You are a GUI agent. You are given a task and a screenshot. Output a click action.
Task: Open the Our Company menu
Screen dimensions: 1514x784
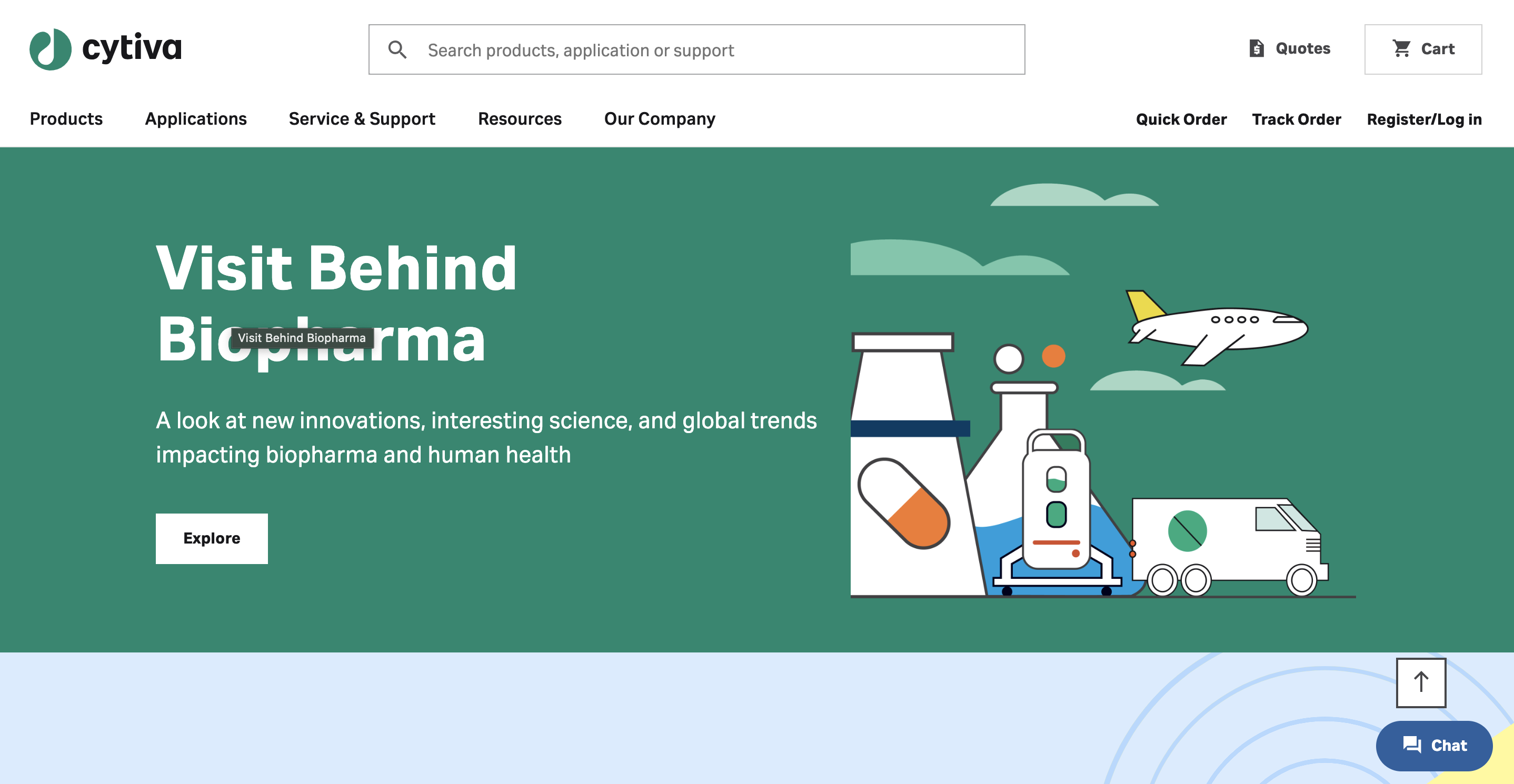[660, 118]
